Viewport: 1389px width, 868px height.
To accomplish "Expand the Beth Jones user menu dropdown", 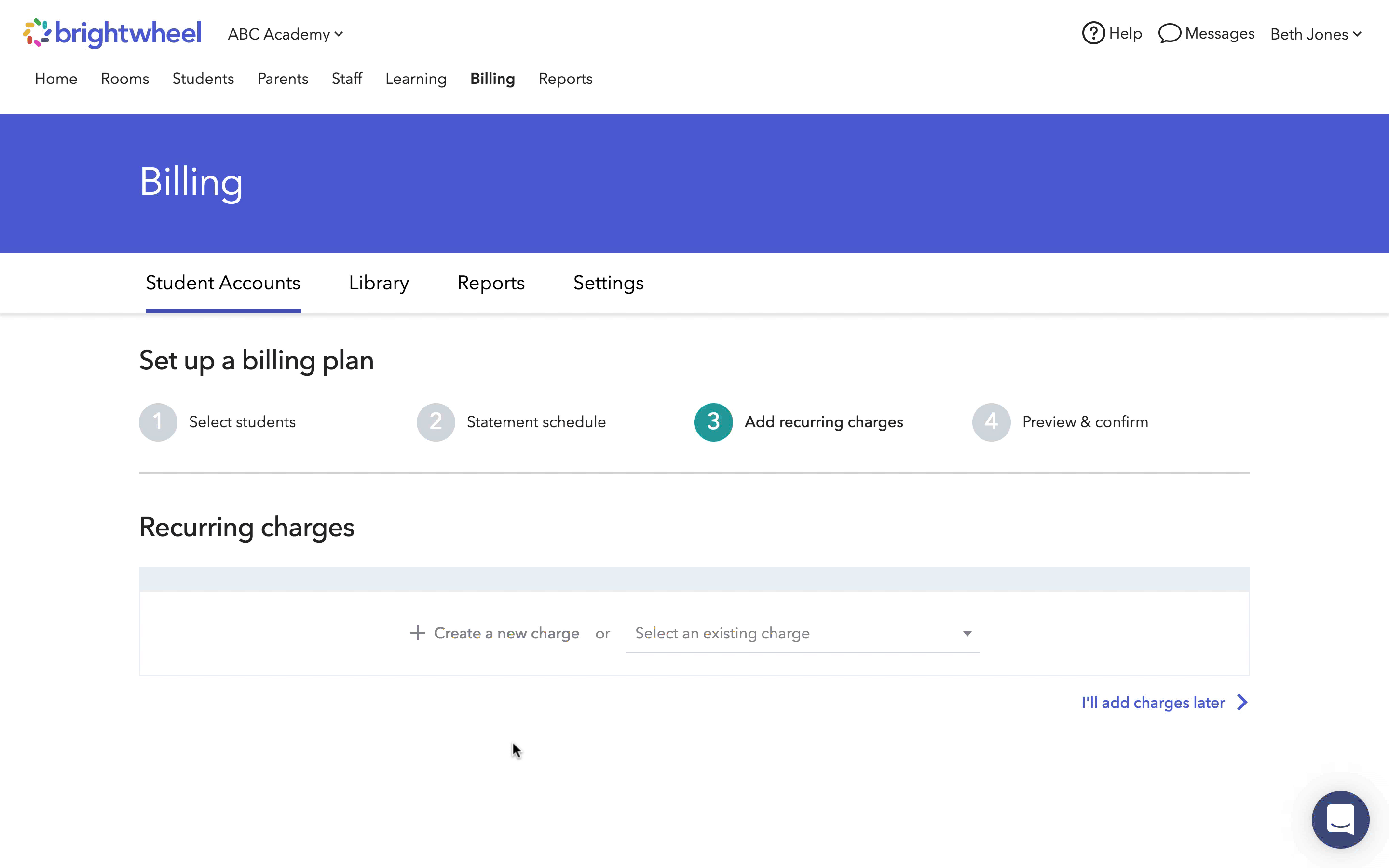I will point(1316,33).
